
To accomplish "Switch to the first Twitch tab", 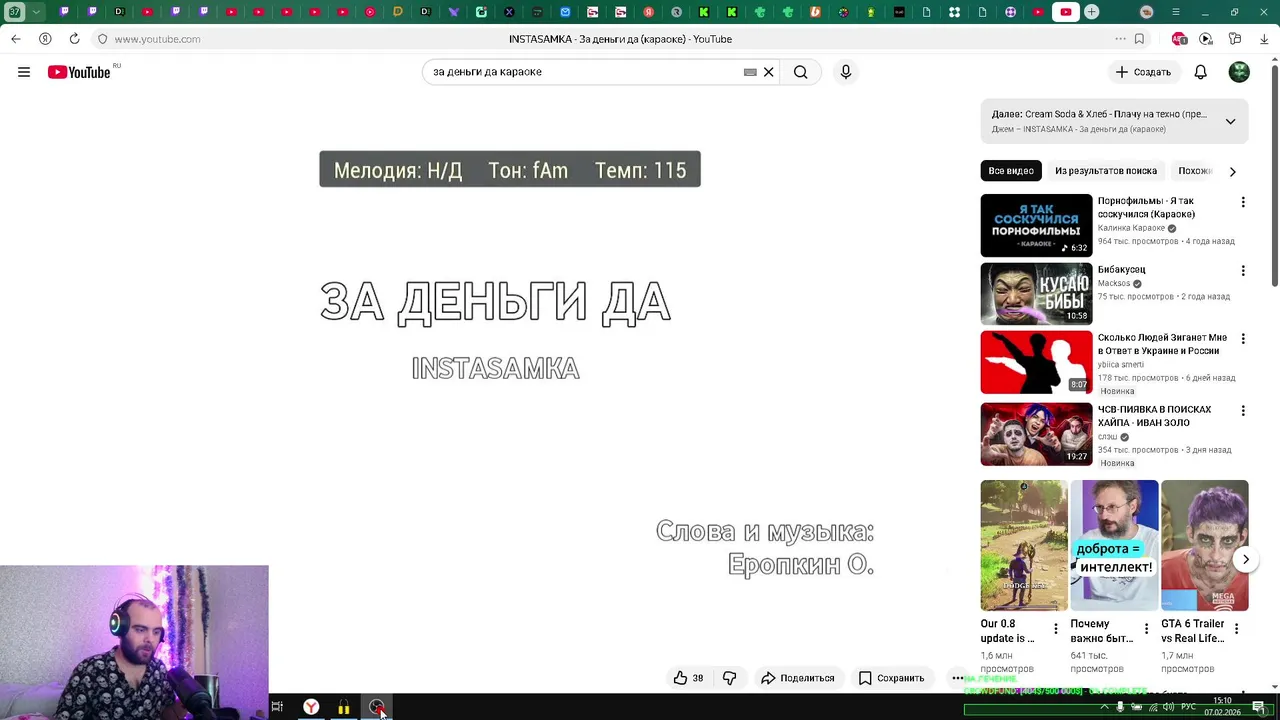I will pyautogui.click(x=65, y=12).
